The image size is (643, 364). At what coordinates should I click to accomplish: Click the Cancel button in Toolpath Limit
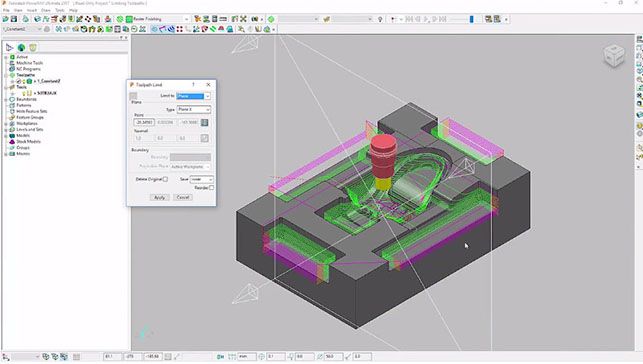coord(182,197)
